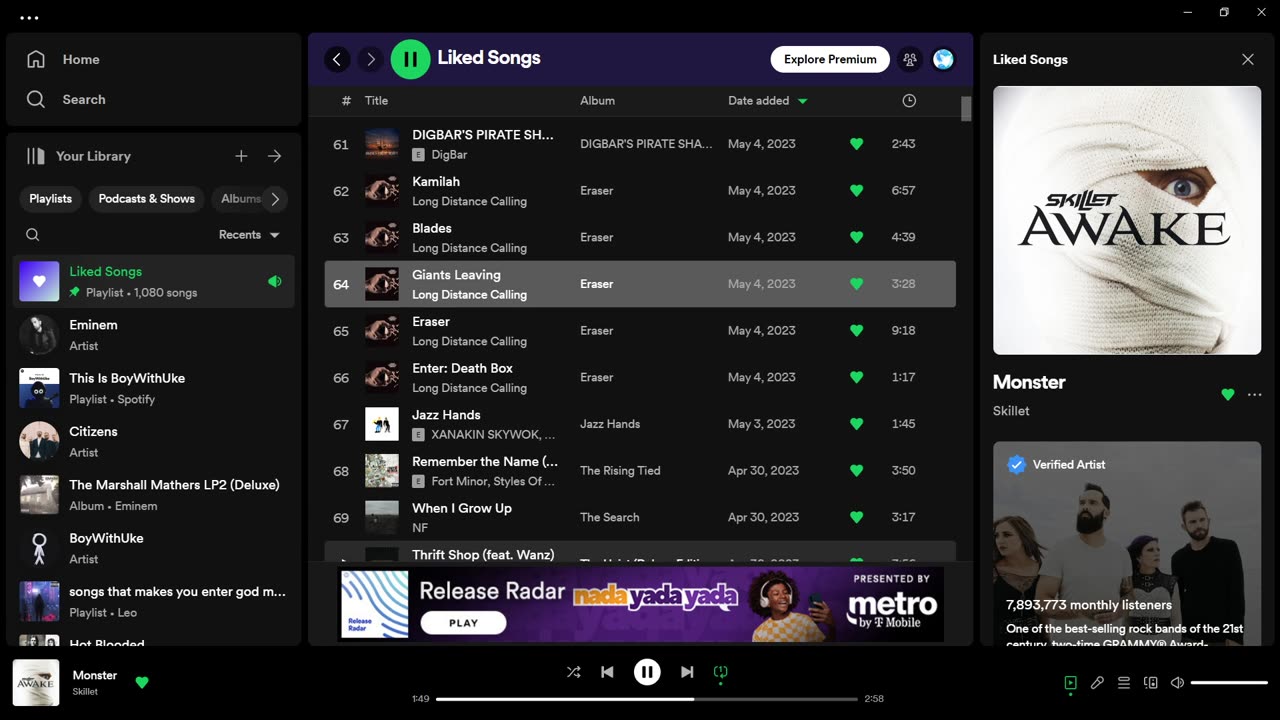Expand Your Library with arrow icon

click(x=275, y=156)
